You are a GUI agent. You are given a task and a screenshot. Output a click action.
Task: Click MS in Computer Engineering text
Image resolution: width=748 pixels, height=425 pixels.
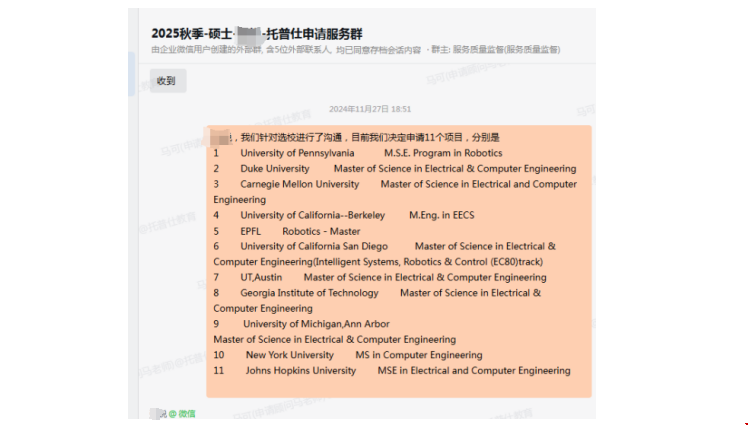click(419, 355)
